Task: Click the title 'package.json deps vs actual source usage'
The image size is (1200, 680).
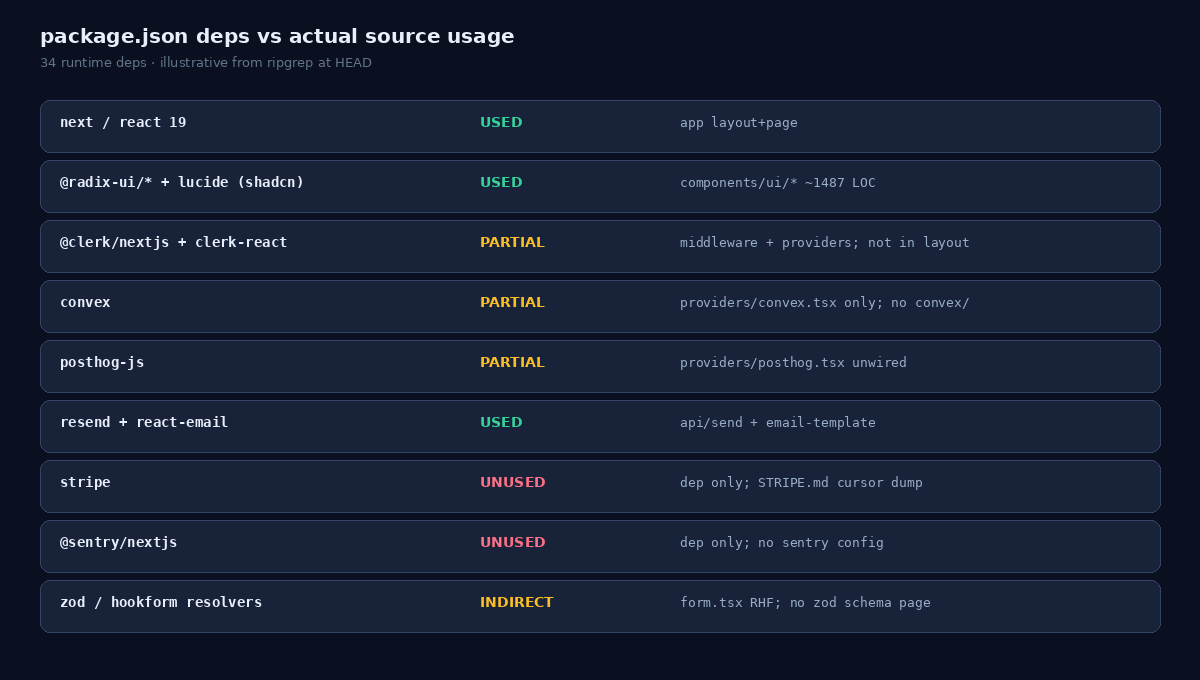Action: tap(277, 37)
